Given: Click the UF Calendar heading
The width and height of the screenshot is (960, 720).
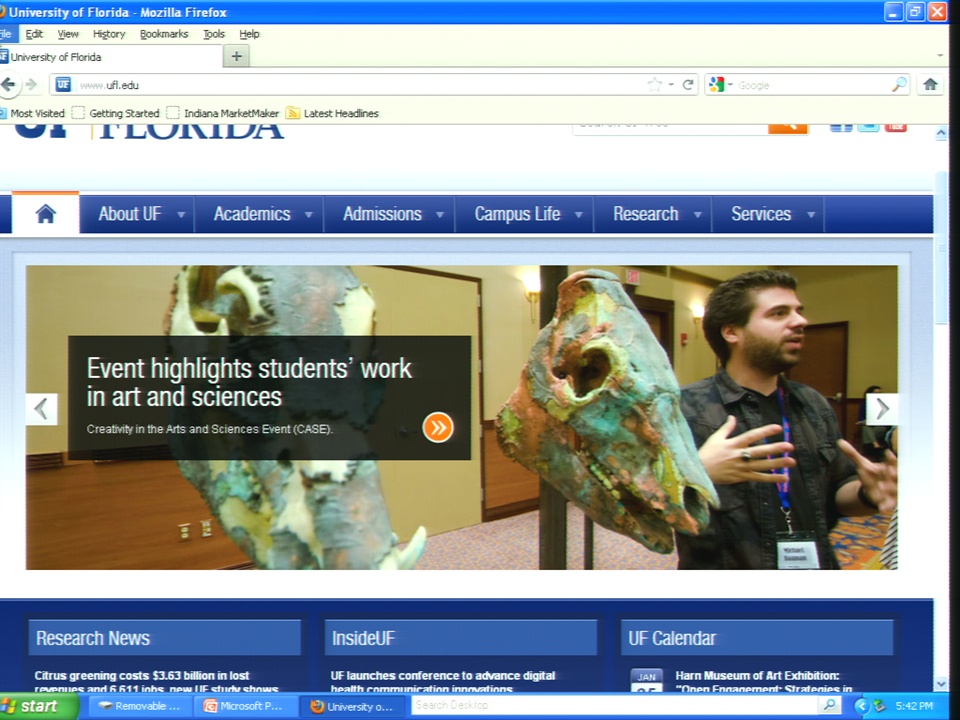Looking at the screenshot, I should 672,639.
